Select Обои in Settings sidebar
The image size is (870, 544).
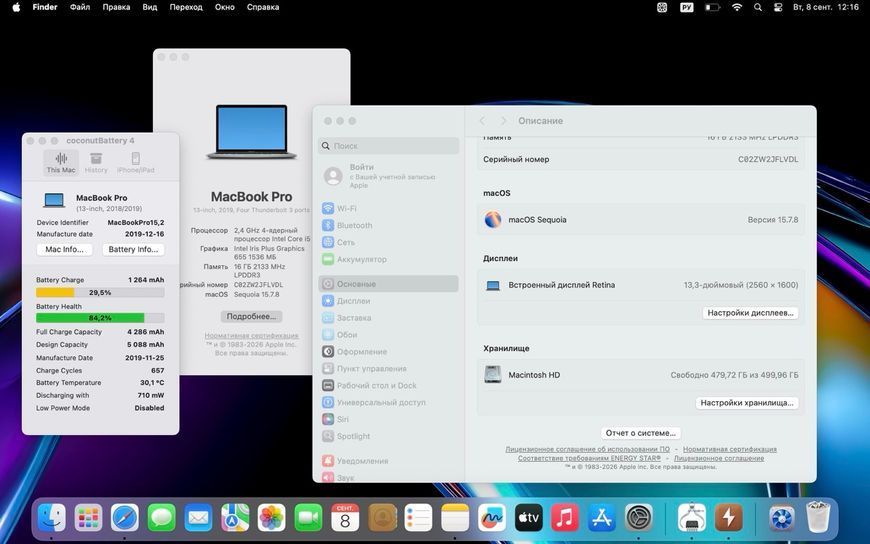(x=388, y=335)
